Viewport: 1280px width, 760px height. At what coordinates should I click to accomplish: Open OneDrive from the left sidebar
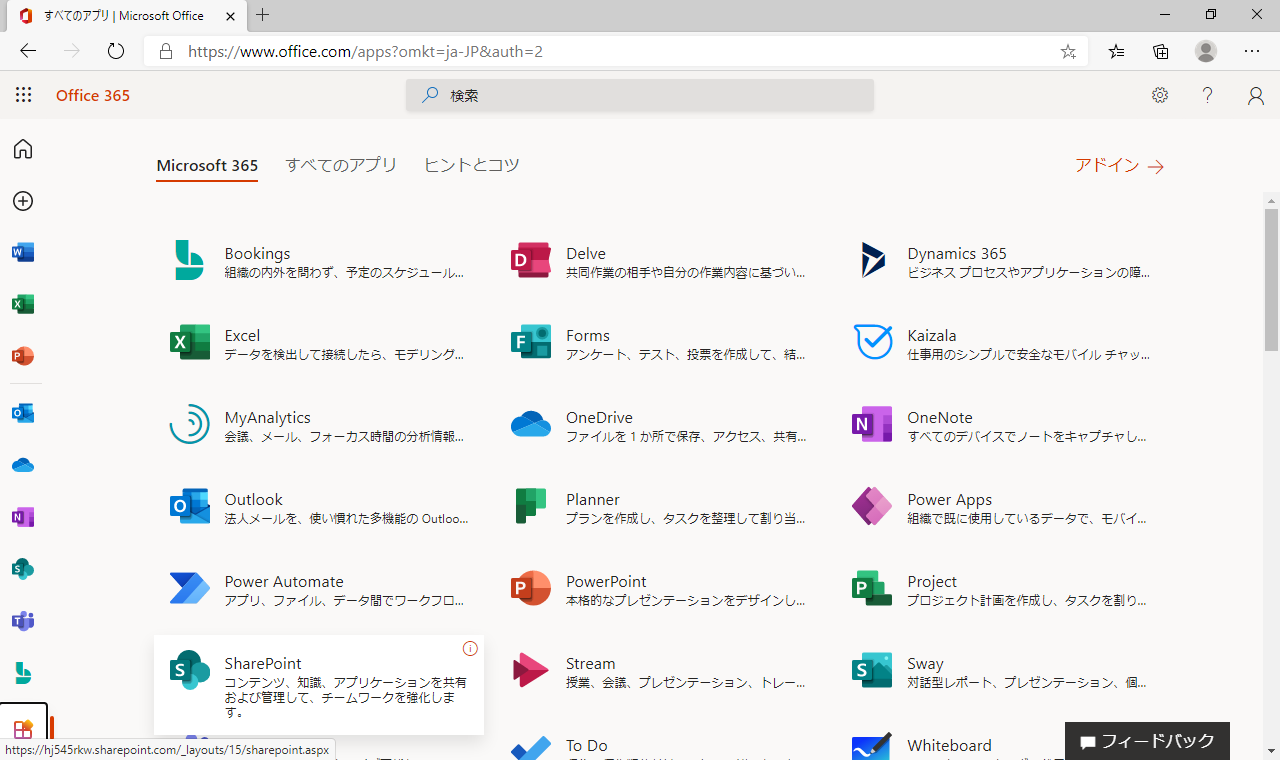23,465
